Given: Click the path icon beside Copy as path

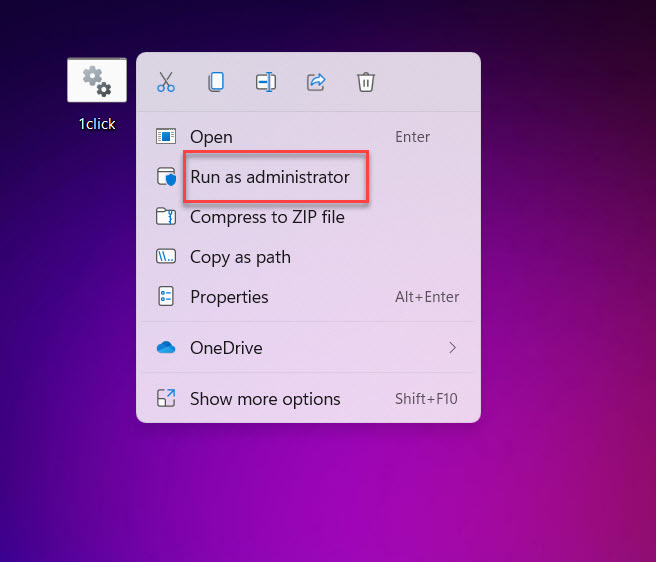Looking at the screenshot, I should [x=166, y=257].
